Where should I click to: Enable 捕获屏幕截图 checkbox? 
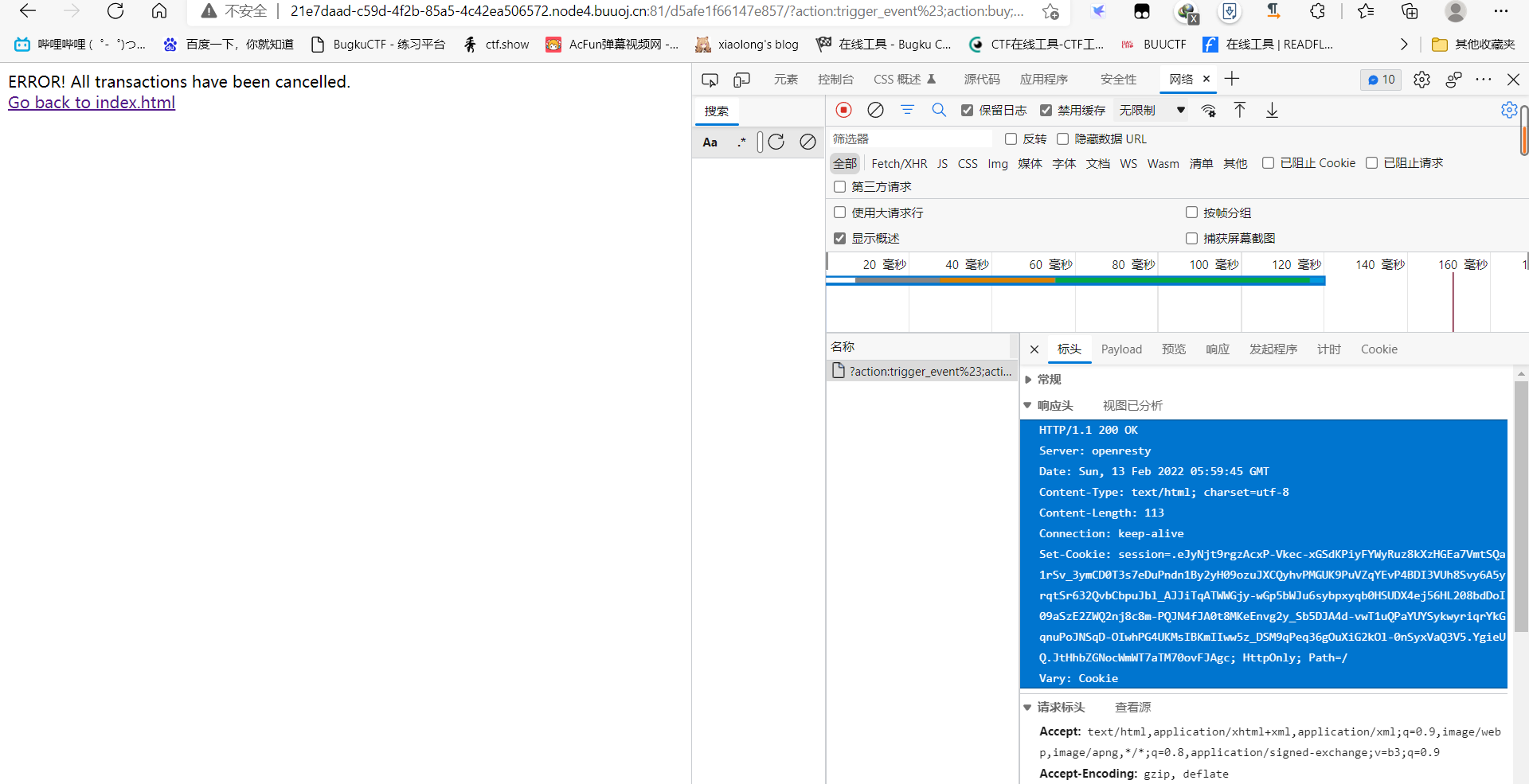[1191, 238]
